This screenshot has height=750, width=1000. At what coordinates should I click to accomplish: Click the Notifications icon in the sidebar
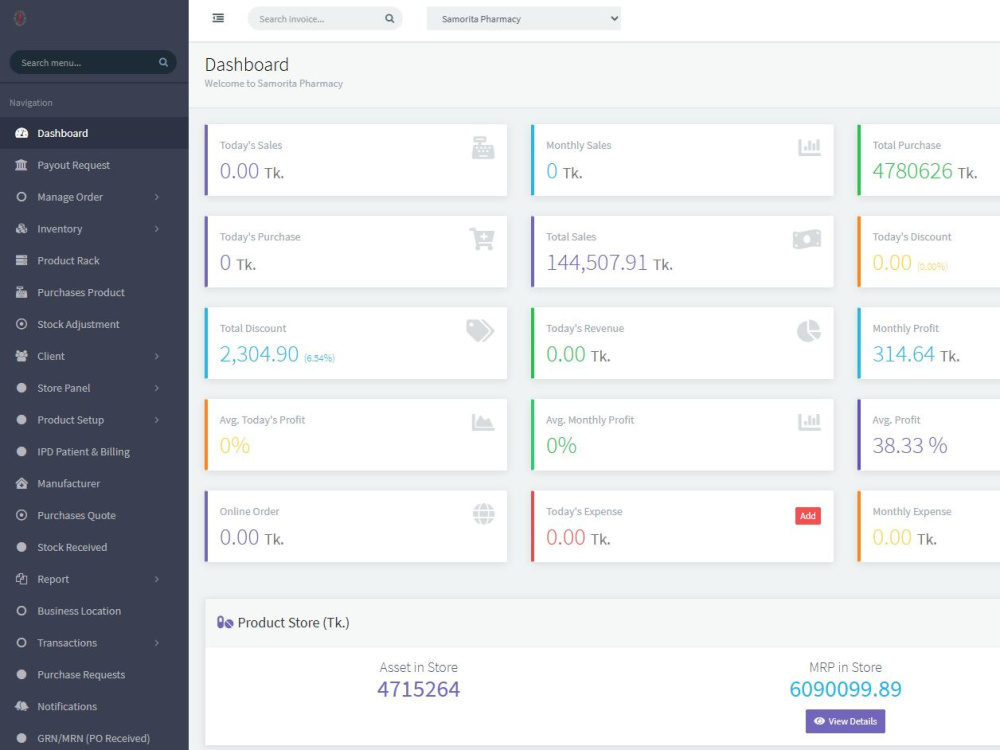pyautogui.click(x=22, y=706)
